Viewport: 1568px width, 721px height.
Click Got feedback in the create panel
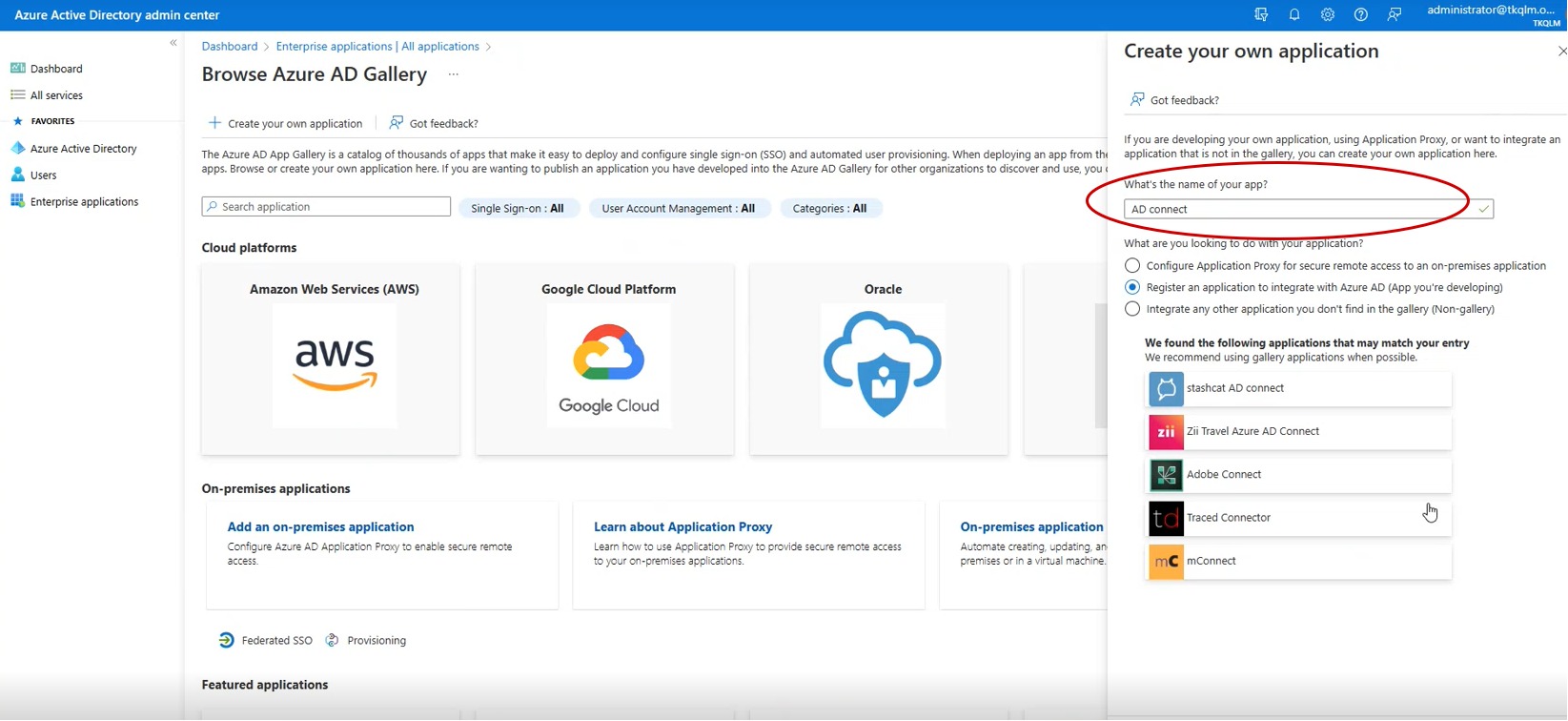point(1174,100)
